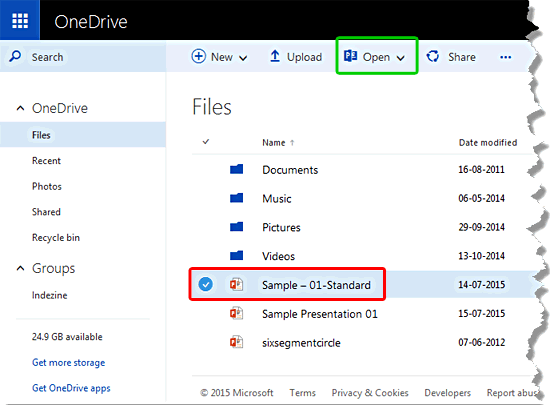The width and height of the screenshot is (550, 405).
Task: Click the Documents folder icon
Action: pos(236,169)
